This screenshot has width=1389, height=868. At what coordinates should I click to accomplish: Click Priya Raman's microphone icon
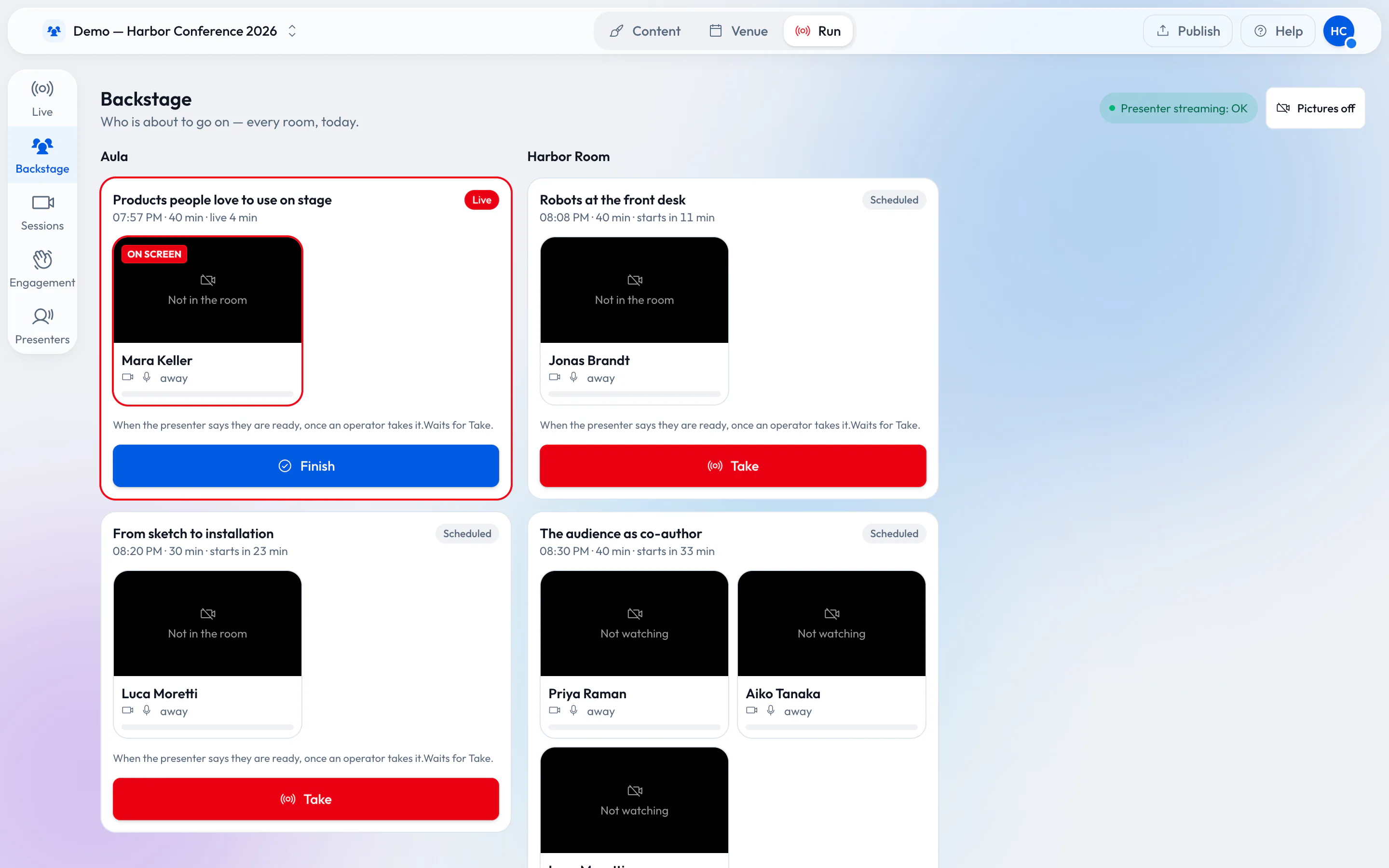tap(573, 710)
